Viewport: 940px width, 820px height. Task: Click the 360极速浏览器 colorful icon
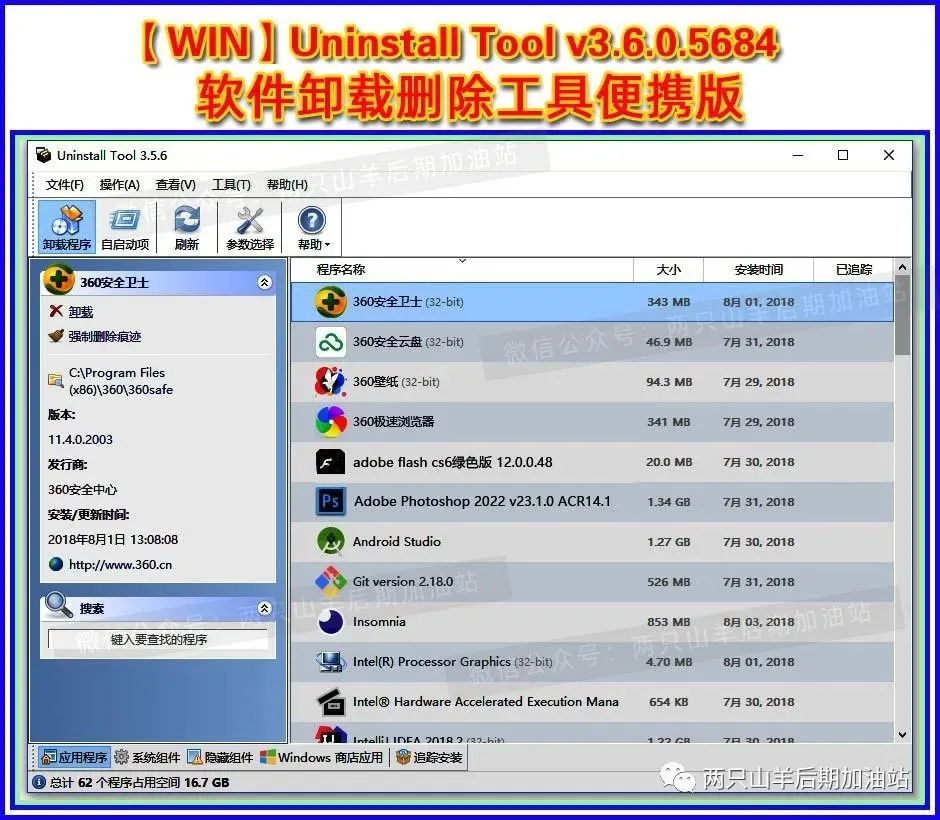tap(331, 422)
